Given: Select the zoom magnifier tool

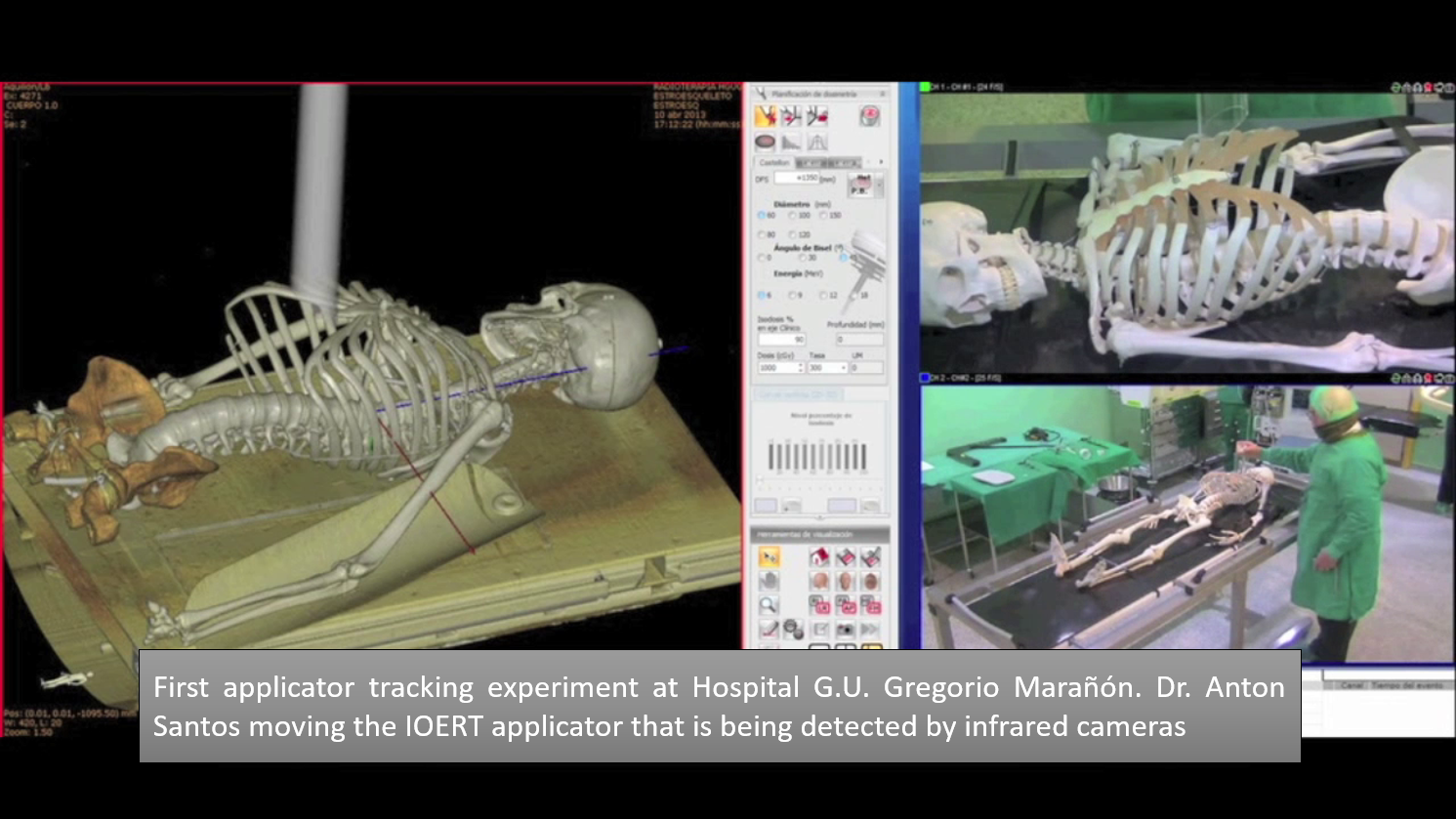Looking at the screenshot, I should pos(770,604).
